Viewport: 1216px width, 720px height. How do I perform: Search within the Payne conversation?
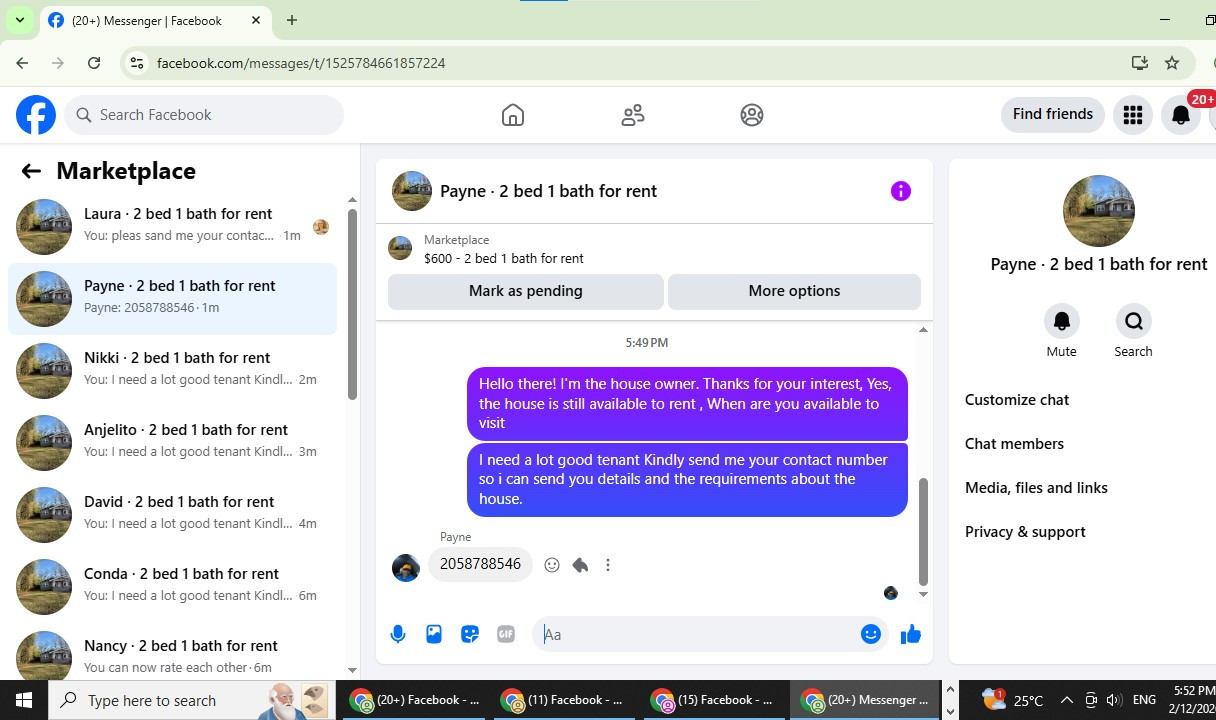1133,321
